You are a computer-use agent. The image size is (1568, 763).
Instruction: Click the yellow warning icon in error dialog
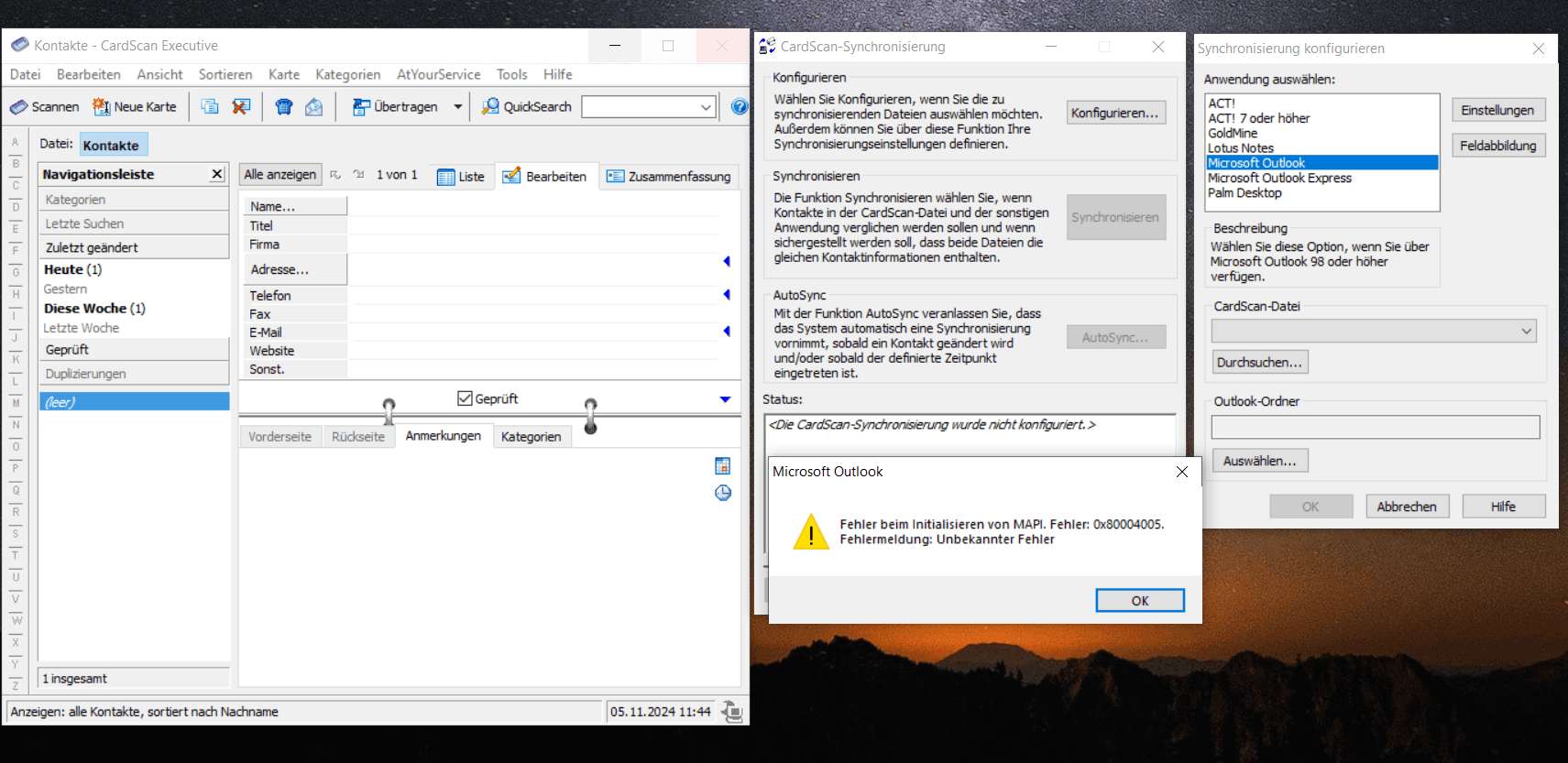coord(811,532)
